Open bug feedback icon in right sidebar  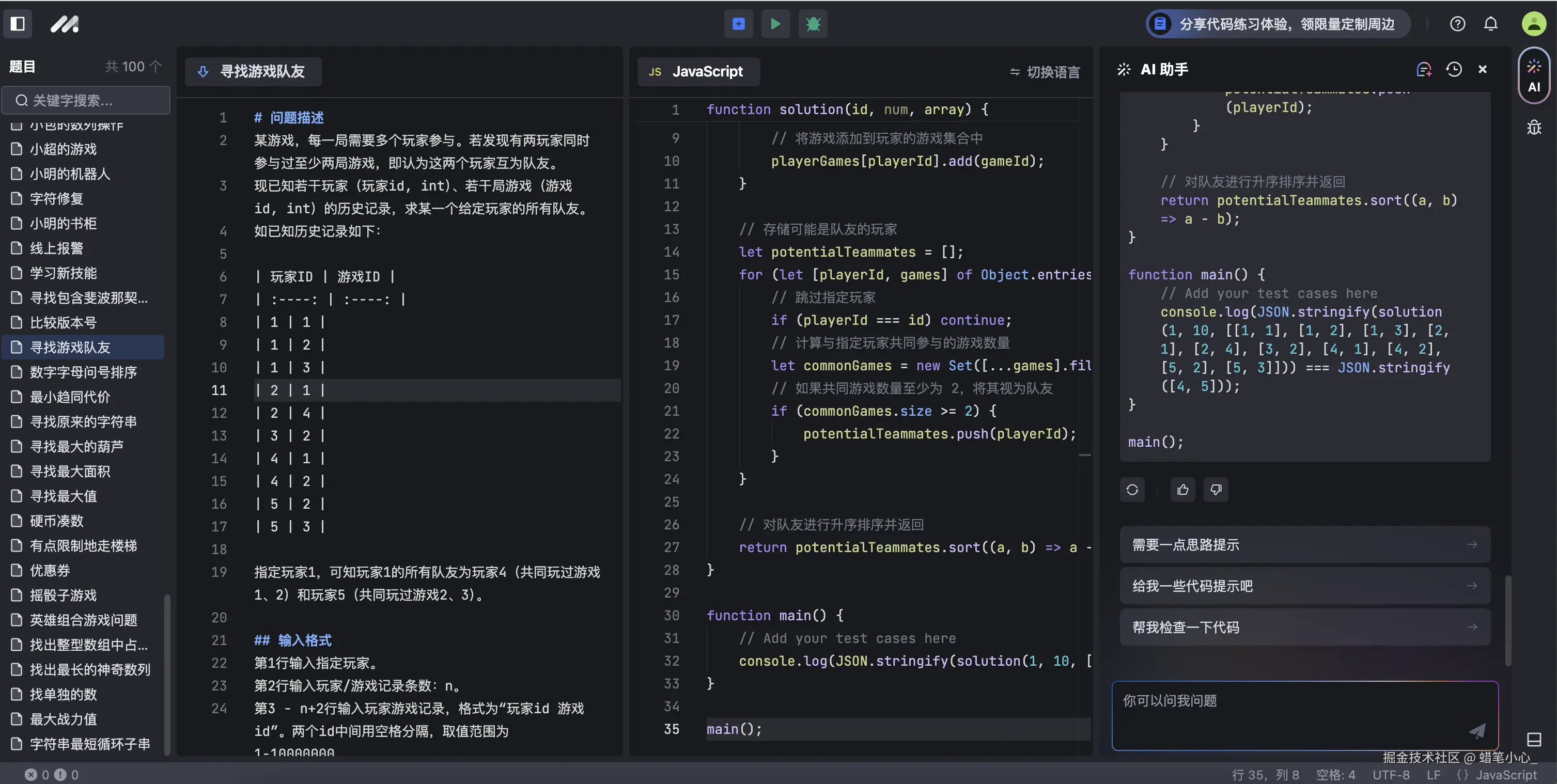[1535, 128]
